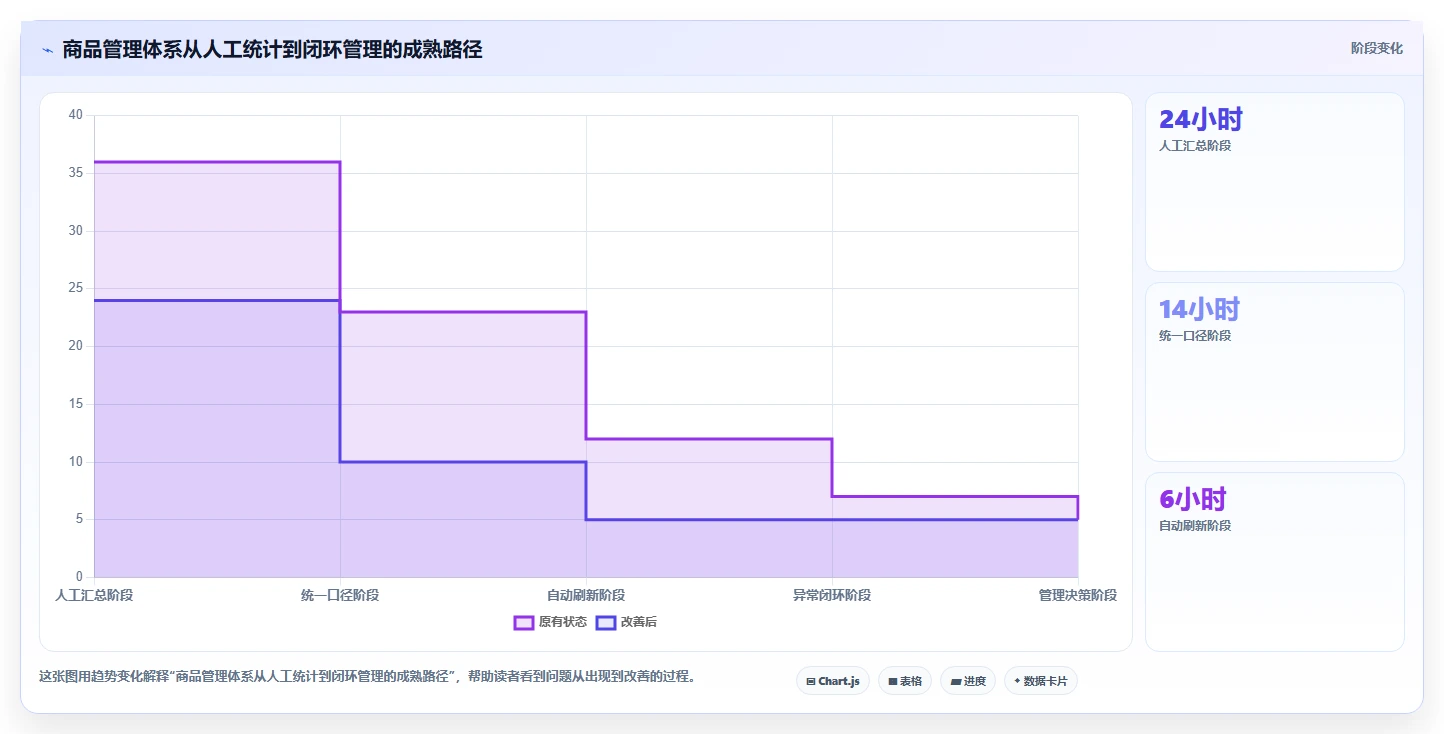Click the Chart.js tag

(833, 681)
